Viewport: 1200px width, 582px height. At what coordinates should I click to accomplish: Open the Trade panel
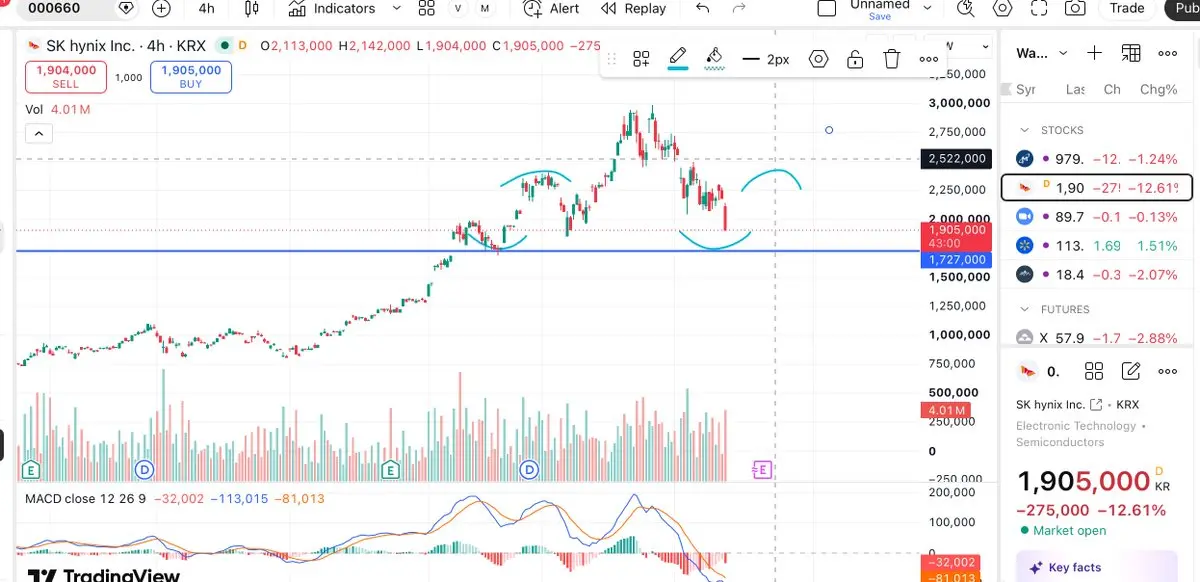[x=1127, y=8]
